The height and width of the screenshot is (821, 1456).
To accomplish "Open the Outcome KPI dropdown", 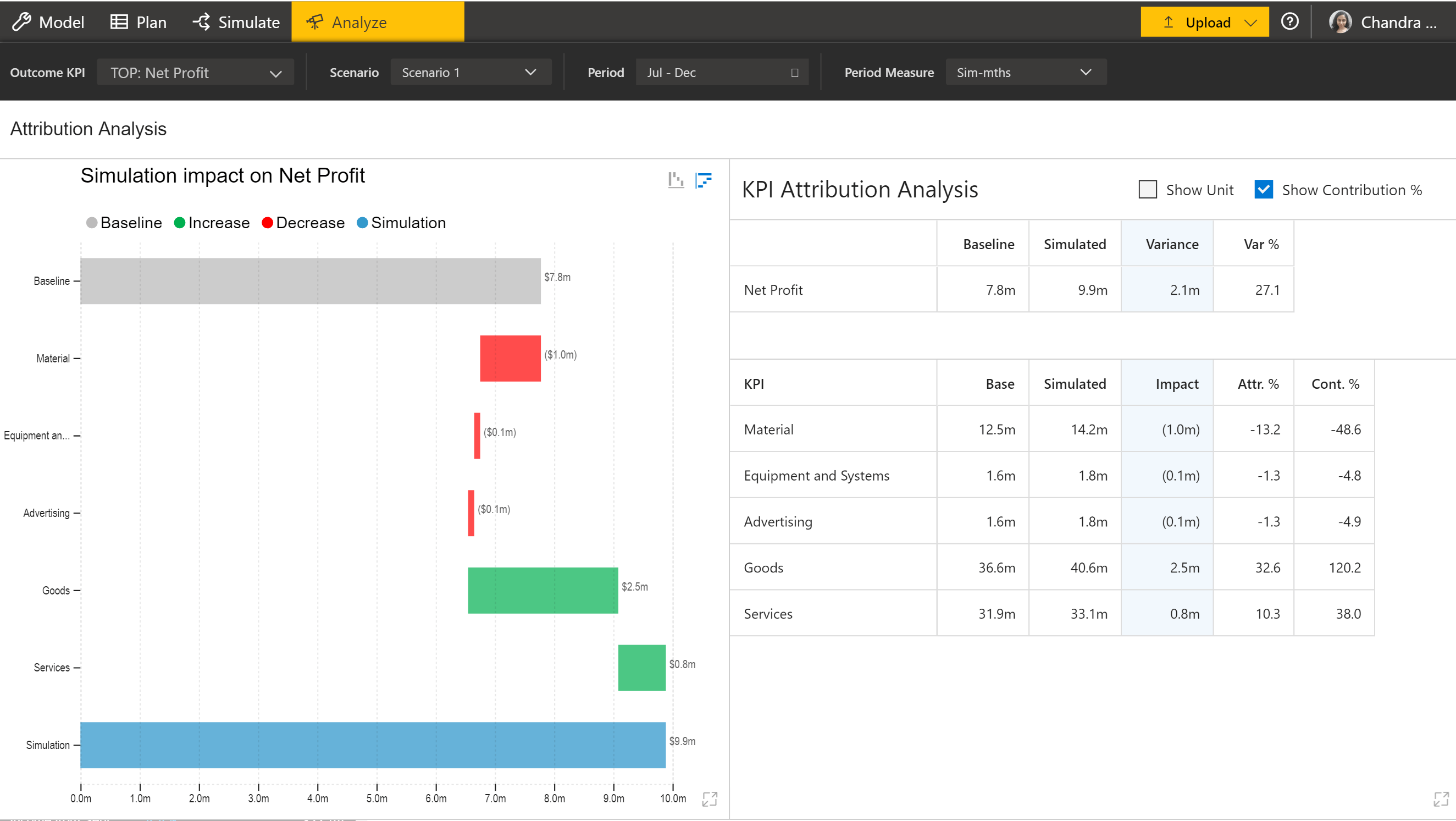I will pos(196,73).
